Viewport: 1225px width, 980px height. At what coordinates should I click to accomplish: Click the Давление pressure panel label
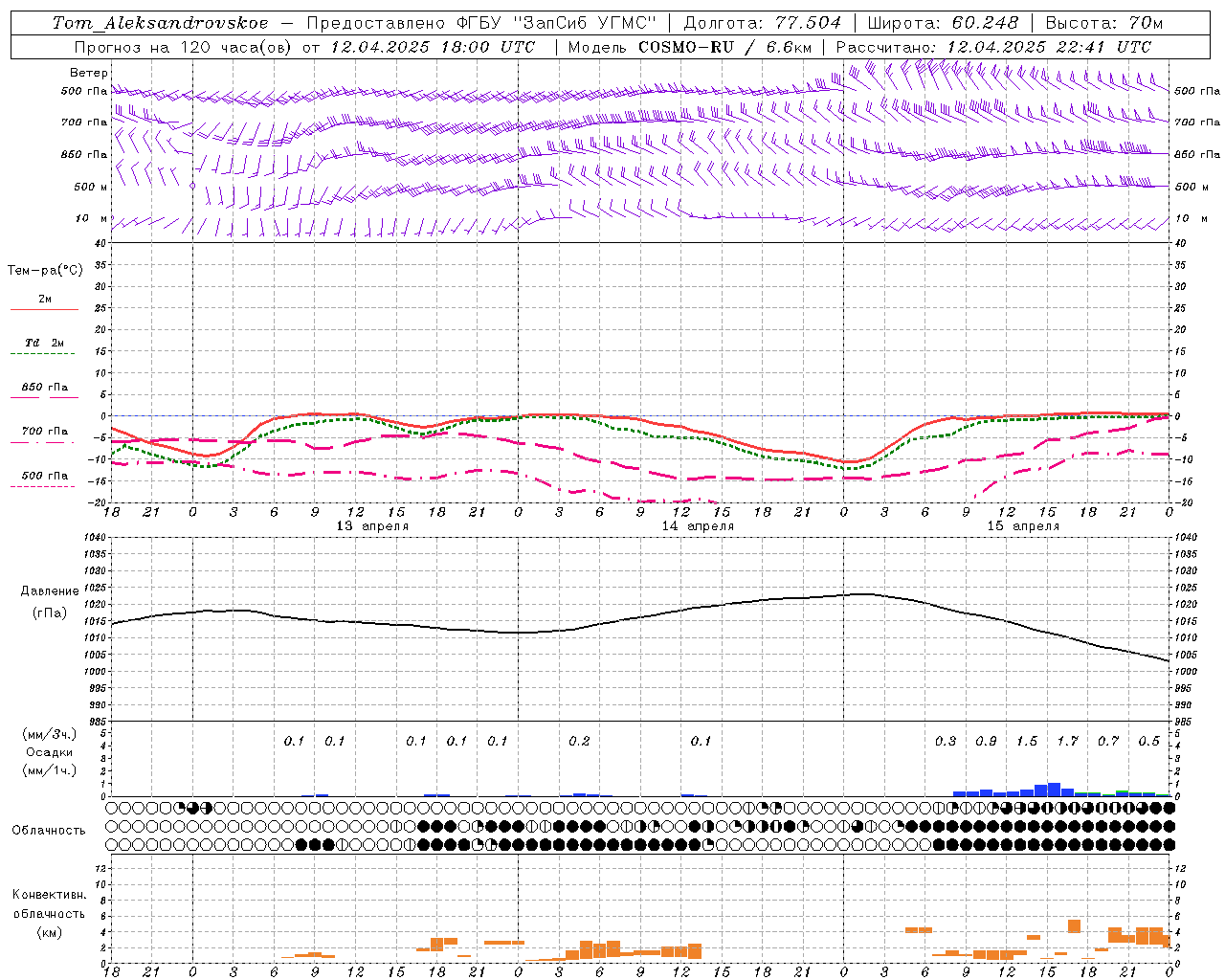[50, 591]
